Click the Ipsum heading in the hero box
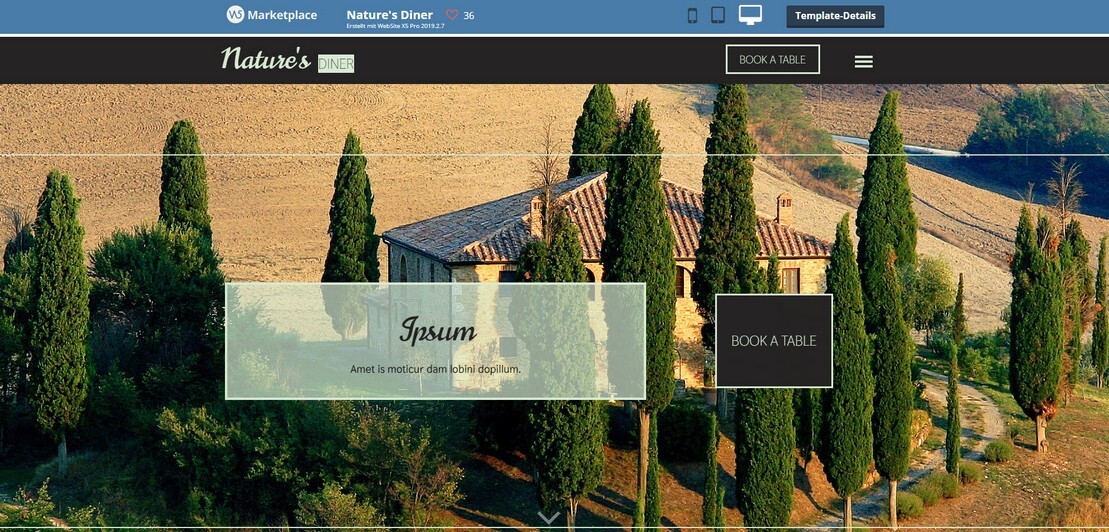This screenshot has width=1109, height=532. (438, 330)
